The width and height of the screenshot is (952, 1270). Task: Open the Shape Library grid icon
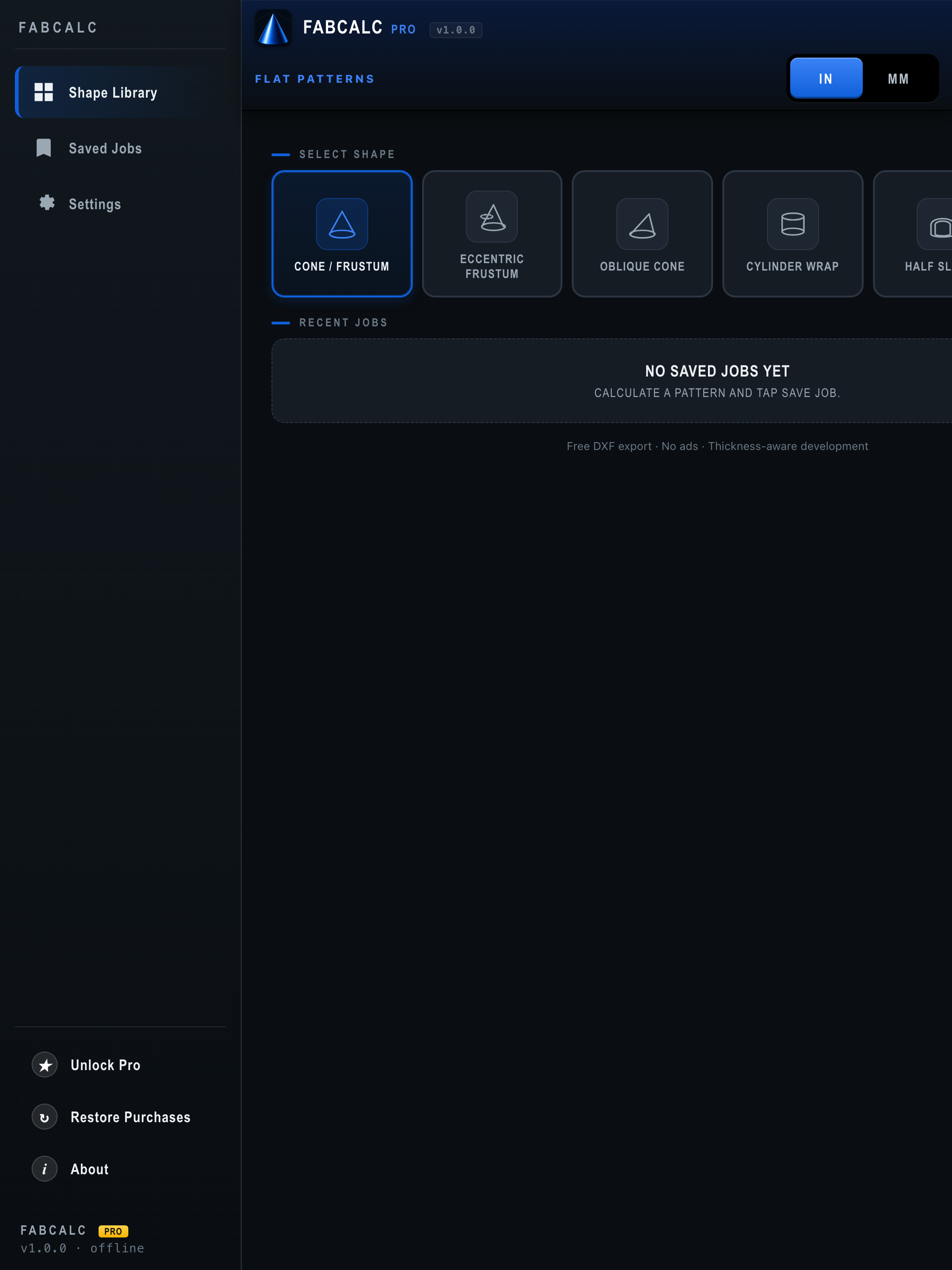(44, 92)
